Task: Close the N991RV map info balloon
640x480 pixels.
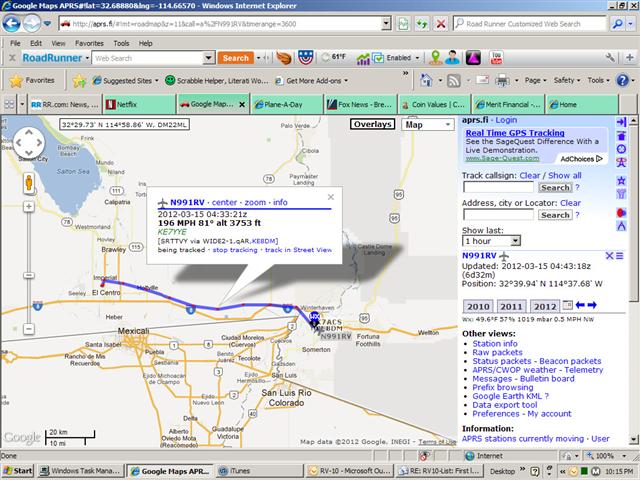Action: (x=331, y=197)
